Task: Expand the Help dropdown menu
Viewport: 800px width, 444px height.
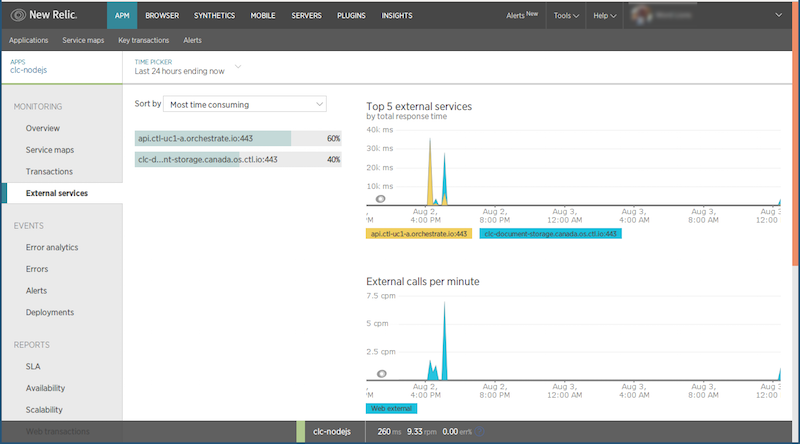Action: pos(605,15)
